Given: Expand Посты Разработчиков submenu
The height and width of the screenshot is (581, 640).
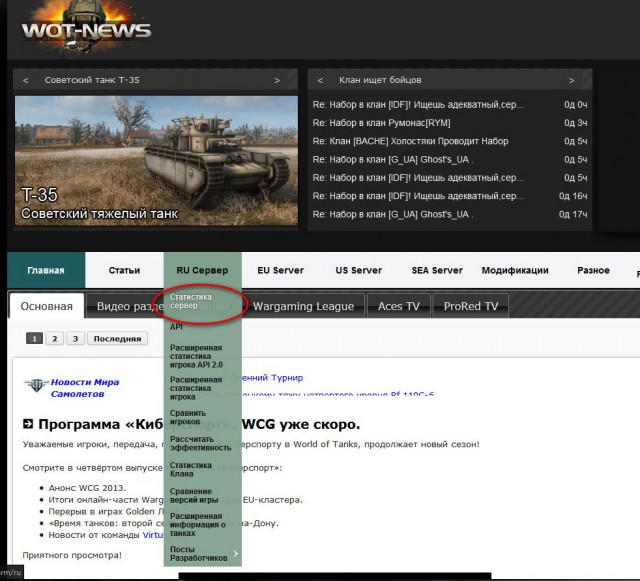Looking at the screenshot, I should point(202,554).
